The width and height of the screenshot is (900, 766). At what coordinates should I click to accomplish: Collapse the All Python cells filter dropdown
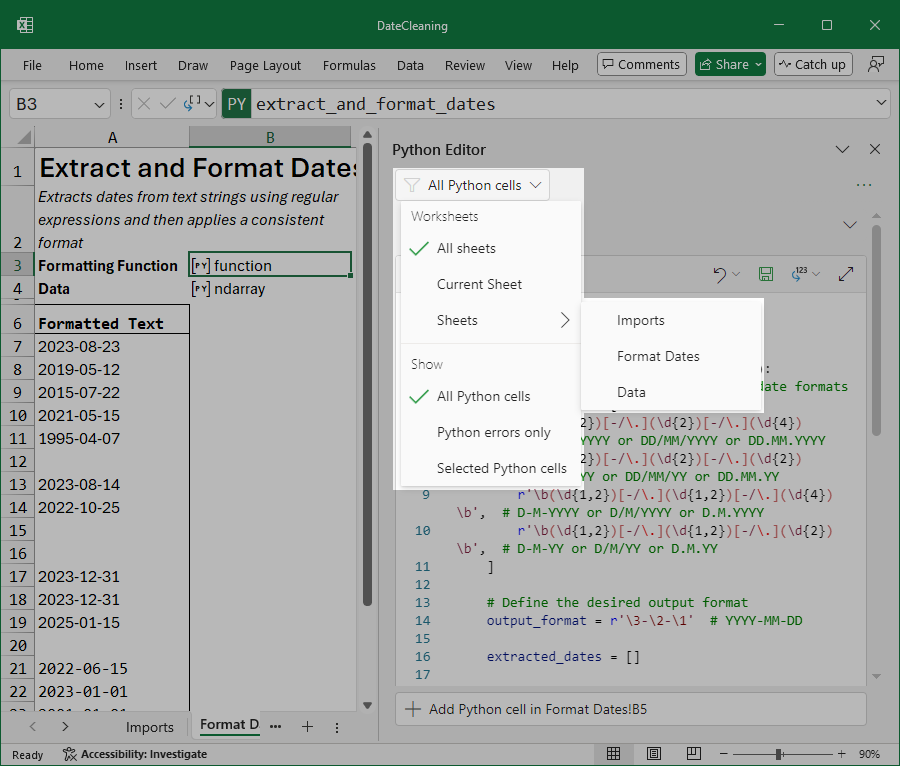473,185
